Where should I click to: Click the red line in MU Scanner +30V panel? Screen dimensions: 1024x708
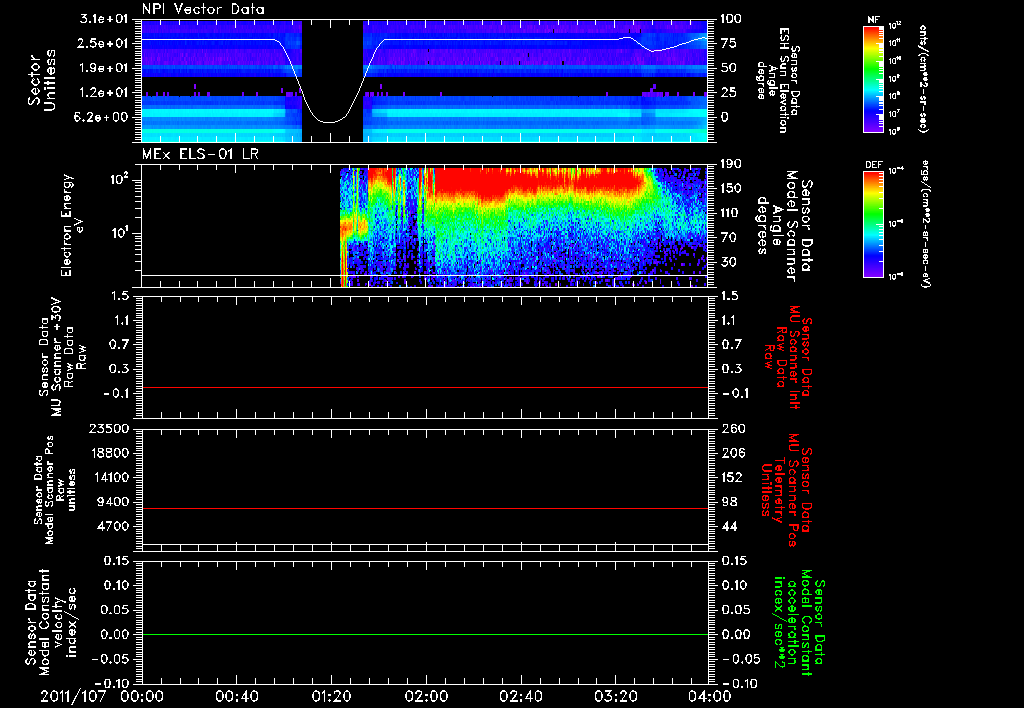click(x=425, y=387)
